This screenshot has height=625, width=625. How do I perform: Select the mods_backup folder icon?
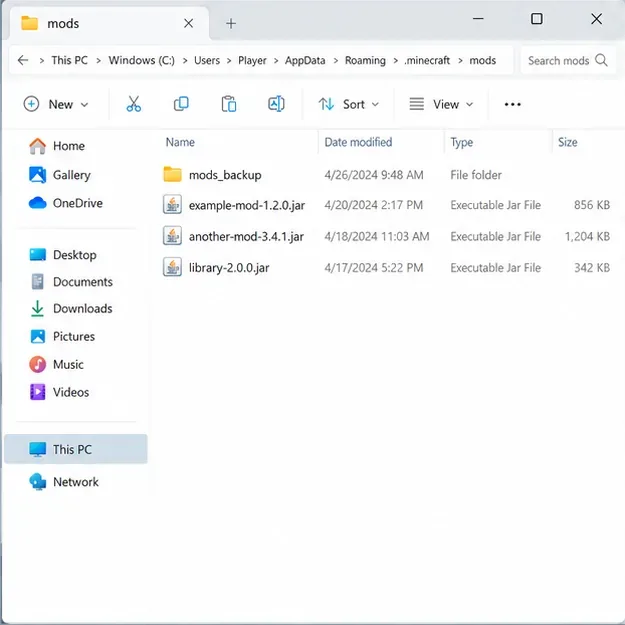coord(172,175)
